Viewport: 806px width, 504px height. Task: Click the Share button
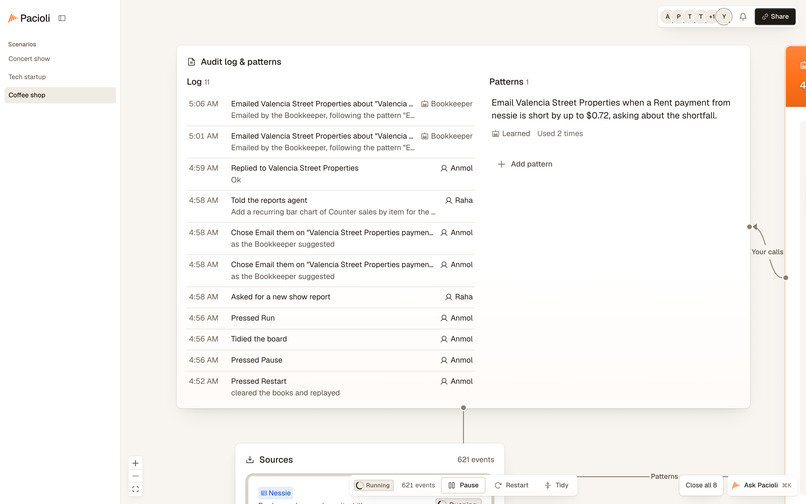(775, 16)
